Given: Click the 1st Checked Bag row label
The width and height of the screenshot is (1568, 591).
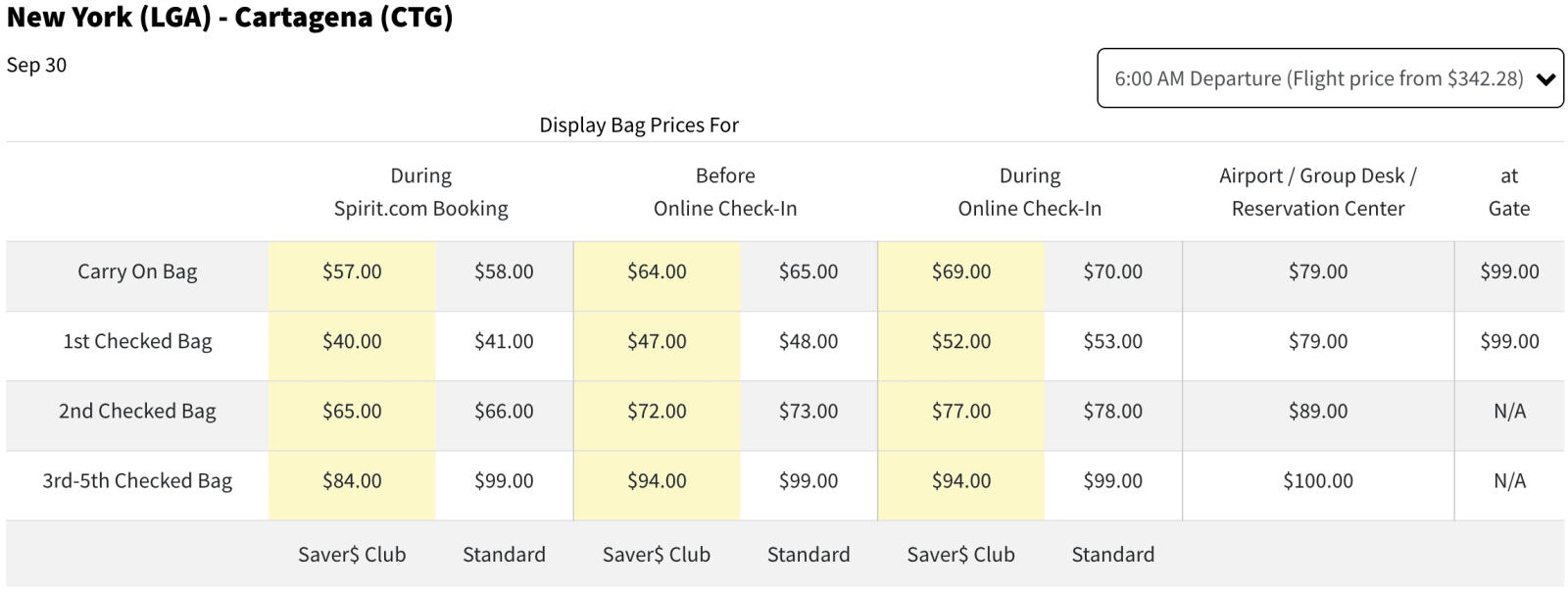Looking at the screenshot, I should click(137, 341).
